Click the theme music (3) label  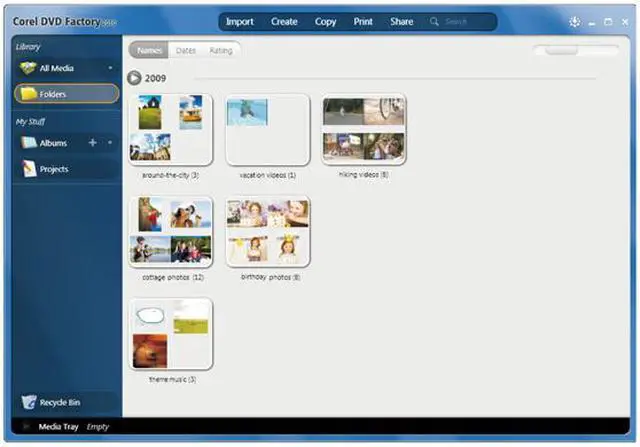(x=172, y=379)
